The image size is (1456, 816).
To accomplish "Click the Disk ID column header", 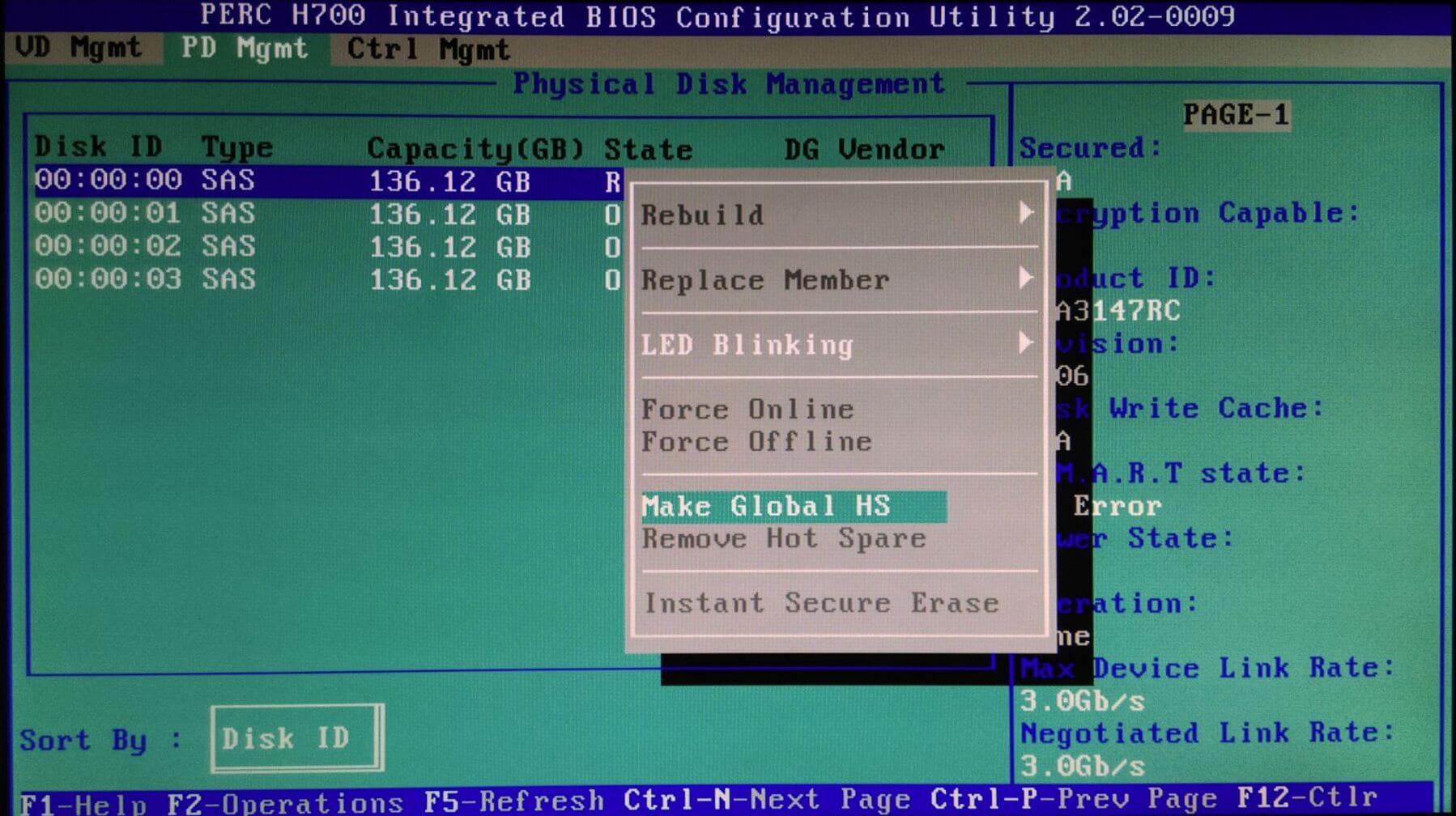I will click(99, 147).
